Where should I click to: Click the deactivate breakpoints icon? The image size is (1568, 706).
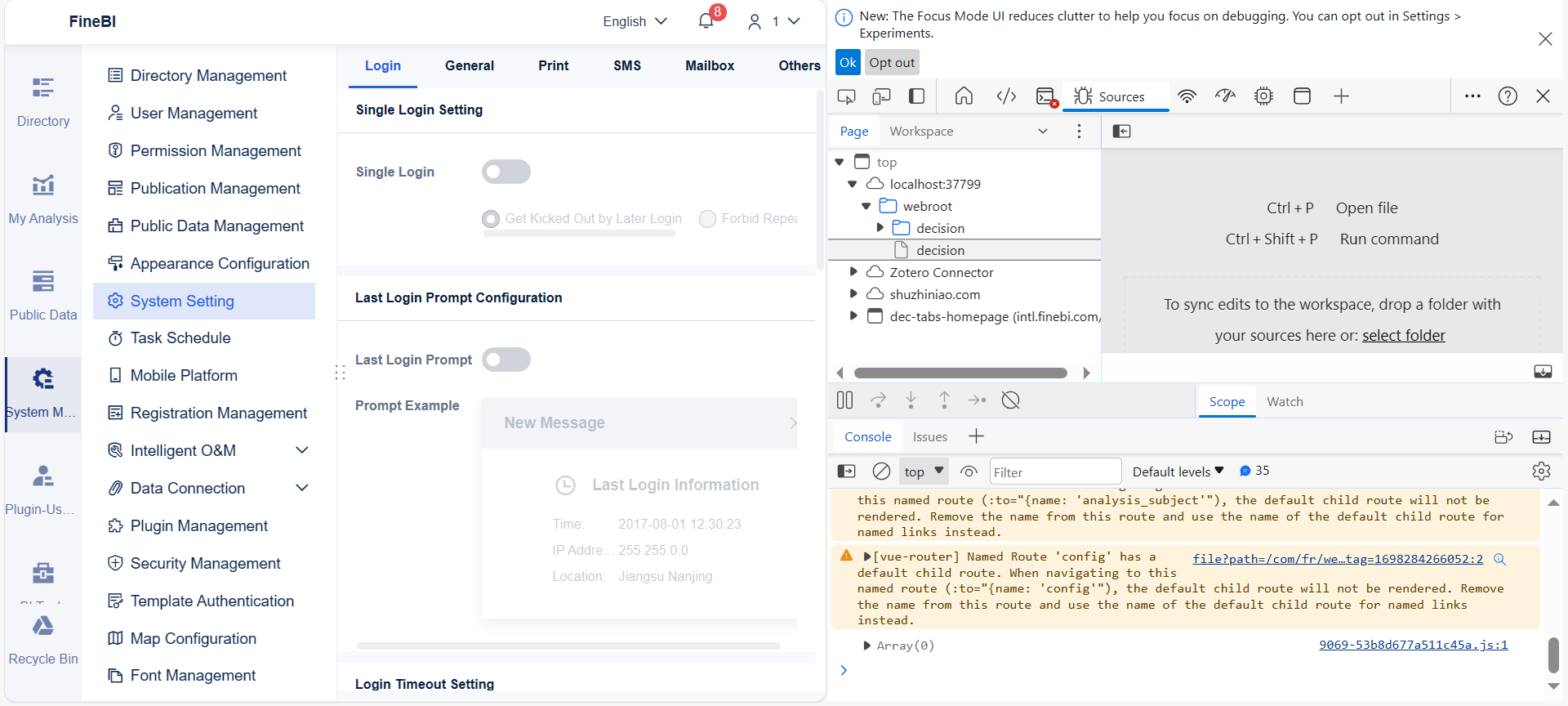(1010, 400)
